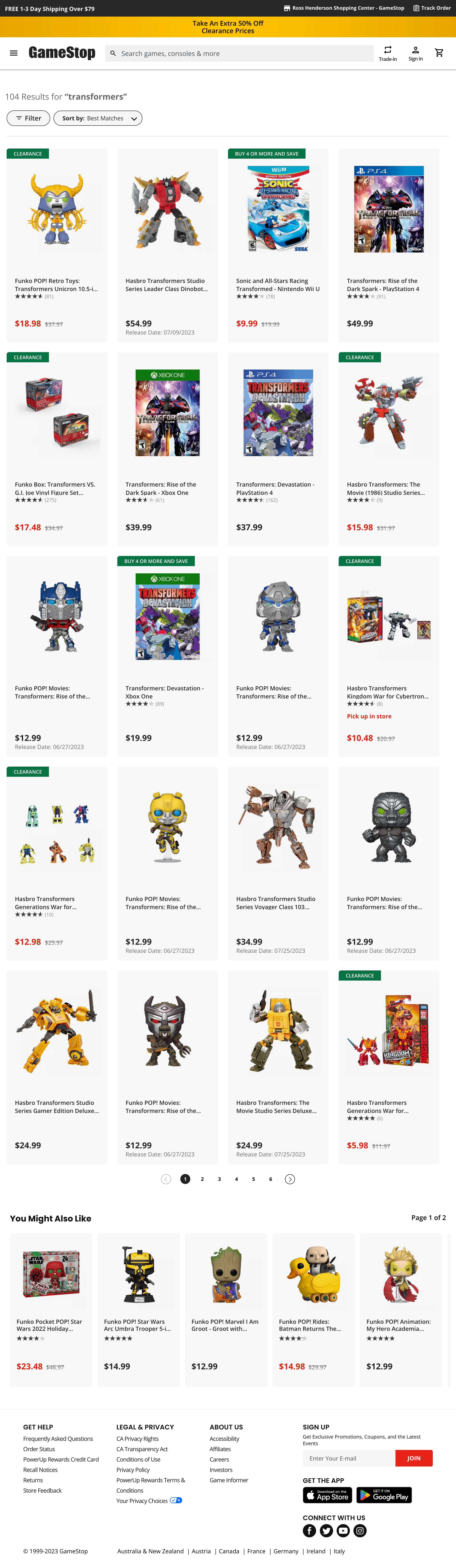Image resolution: width=456 pixels, height=1568 pixels.
Task: Open the Instagram social icon
Action: (360, 1530)
